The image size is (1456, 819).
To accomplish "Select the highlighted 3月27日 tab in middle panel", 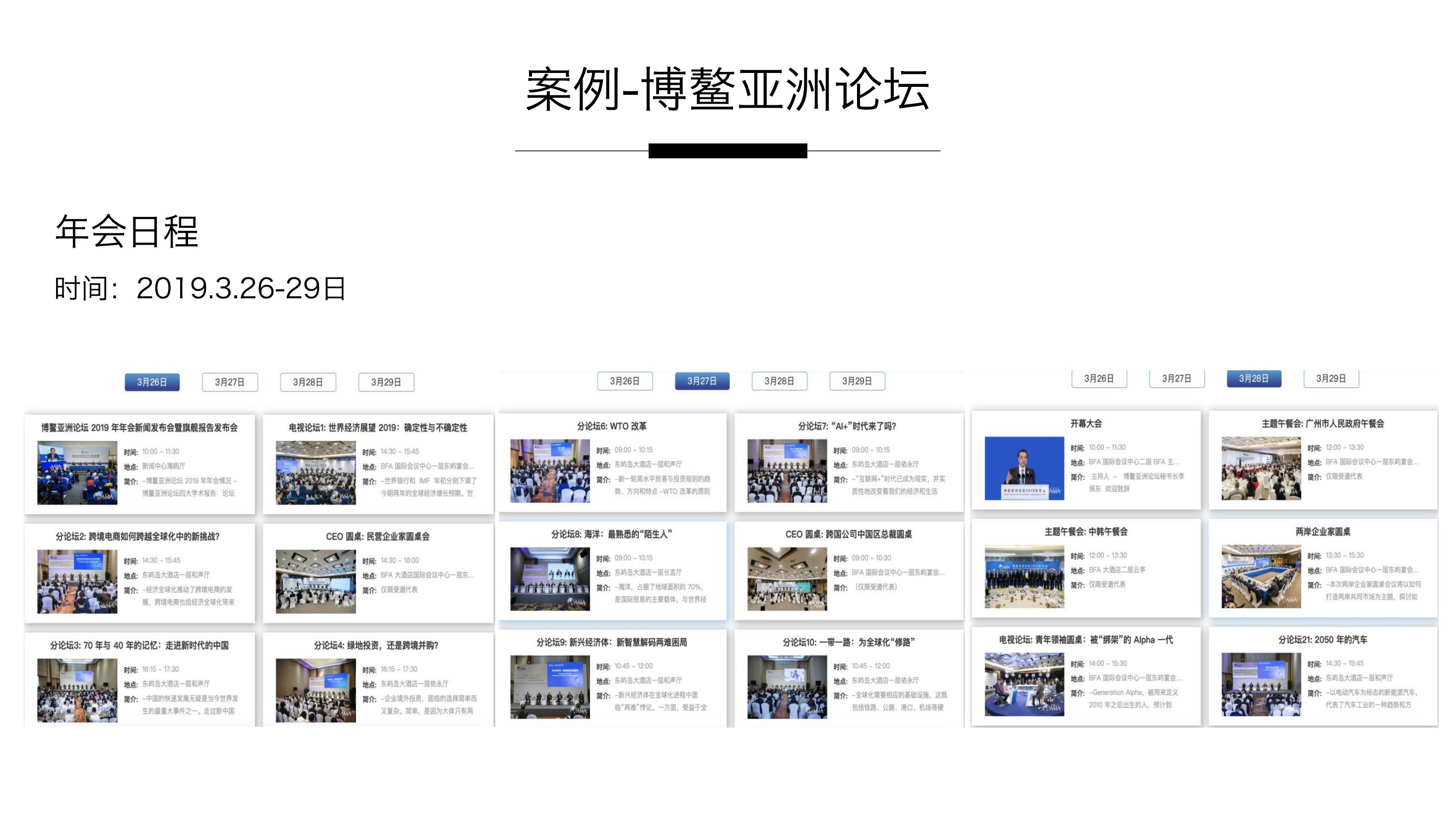I will (702, 381).
